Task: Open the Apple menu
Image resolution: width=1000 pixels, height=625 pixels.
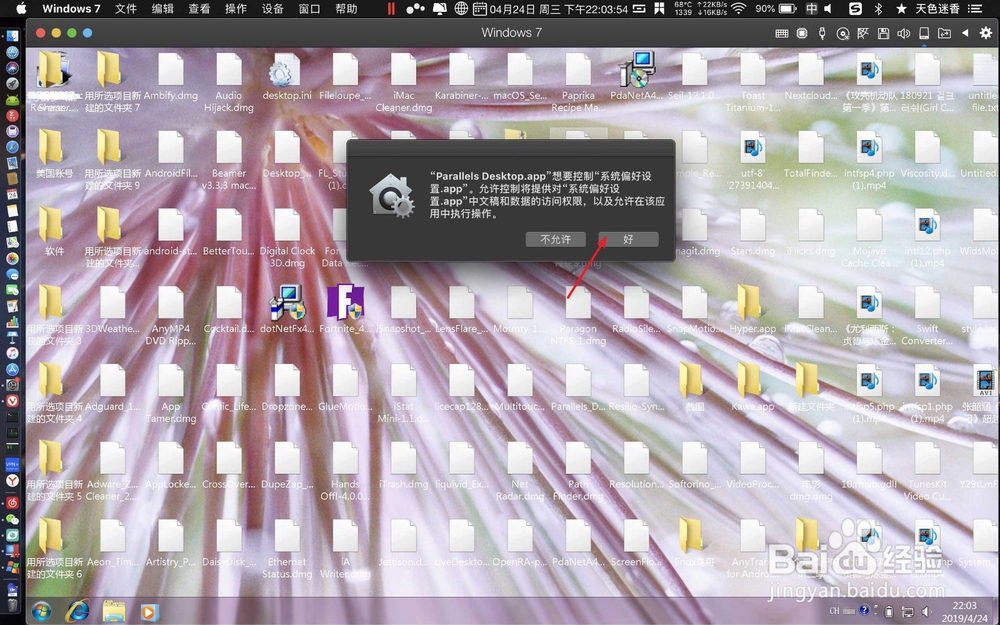Action: click(x=21, y=8)
